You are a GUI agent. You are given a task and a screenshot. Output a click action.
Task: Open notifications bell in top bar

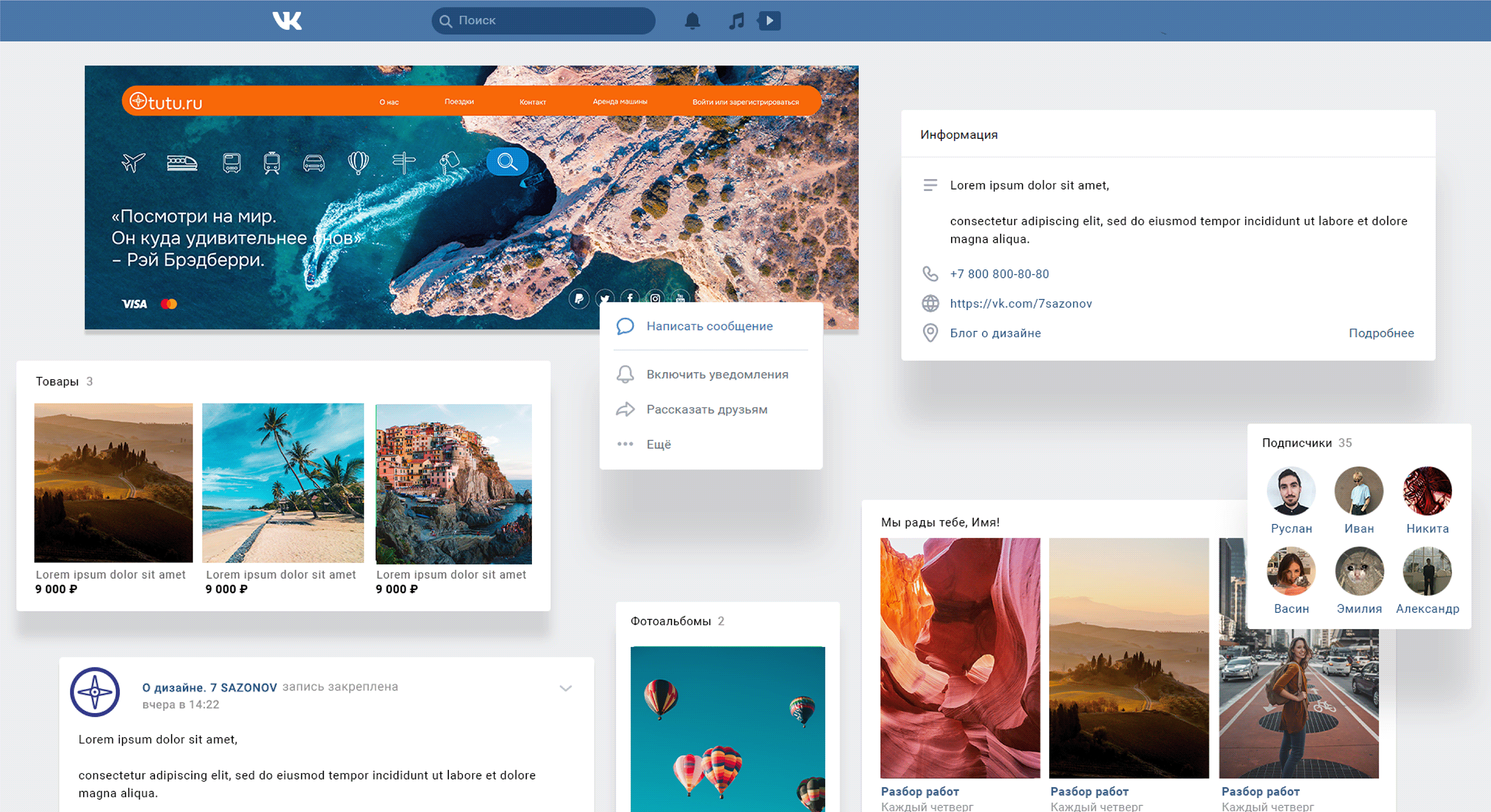[692, 21]
